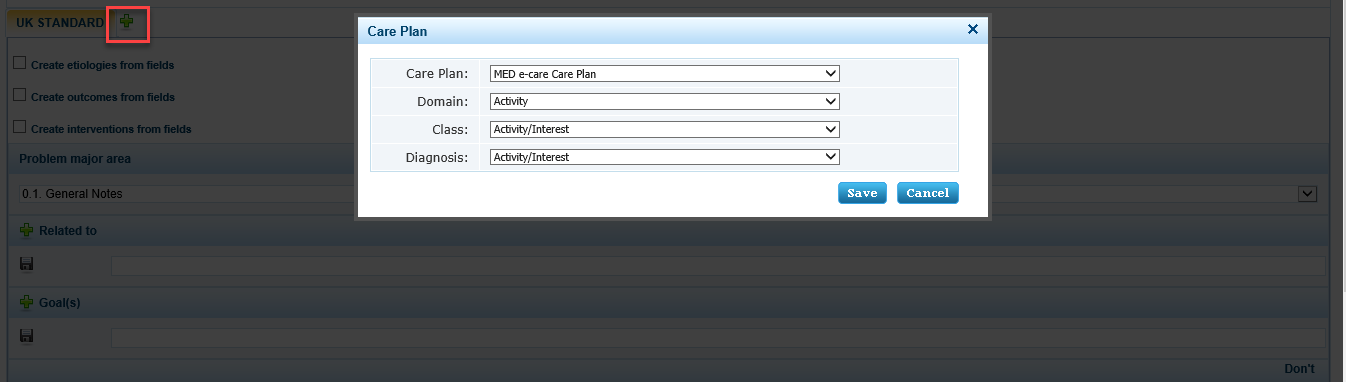Click the save floppy icon under Goal(s)
1346x382 pixels.
coord(27,336)
